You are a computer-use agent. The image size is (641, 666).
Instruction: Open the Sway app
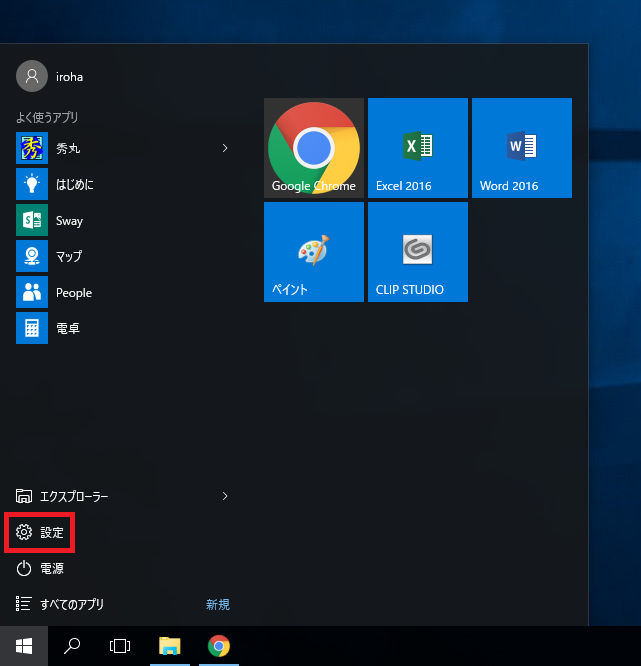pyautogui.click(x=69, y=220)
